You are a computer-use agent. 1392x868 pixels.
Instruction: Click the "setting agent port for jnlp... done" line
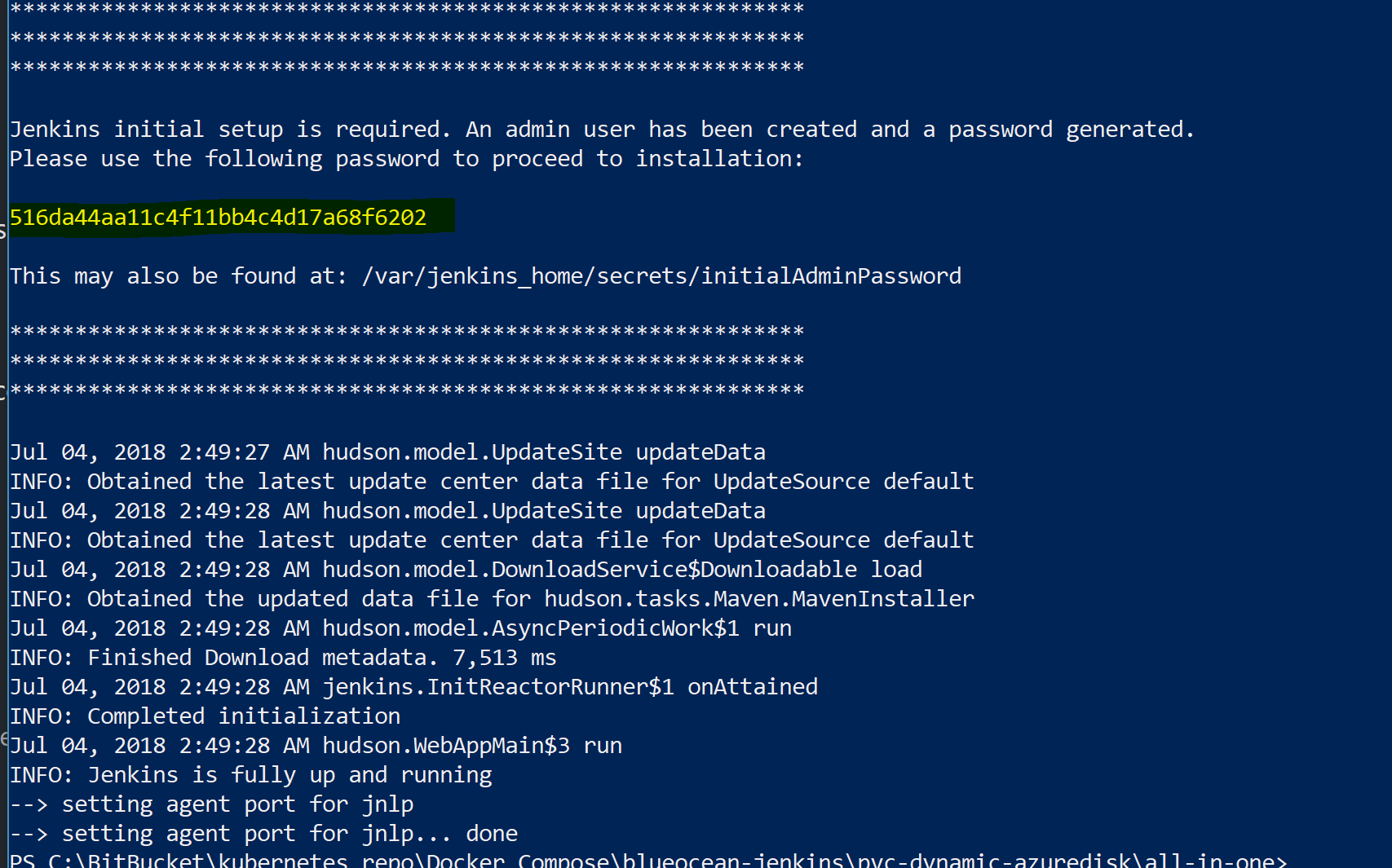click(264, 834)
